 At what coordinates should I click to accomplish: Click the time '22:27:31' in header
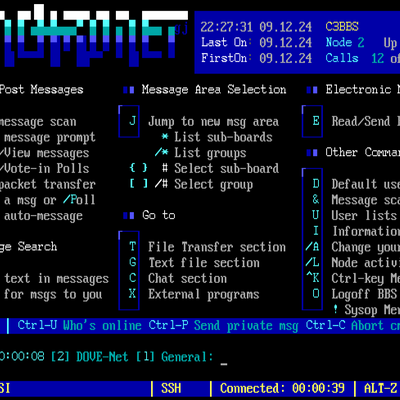point(226,27)
